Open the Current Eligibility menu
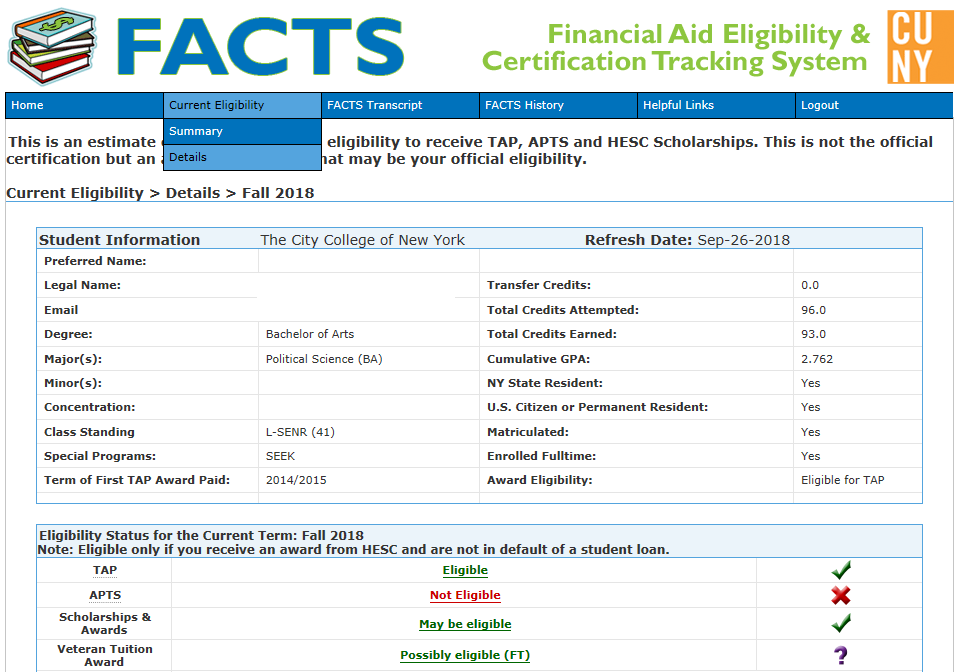The image size is (957, 672). pos(242,105)
